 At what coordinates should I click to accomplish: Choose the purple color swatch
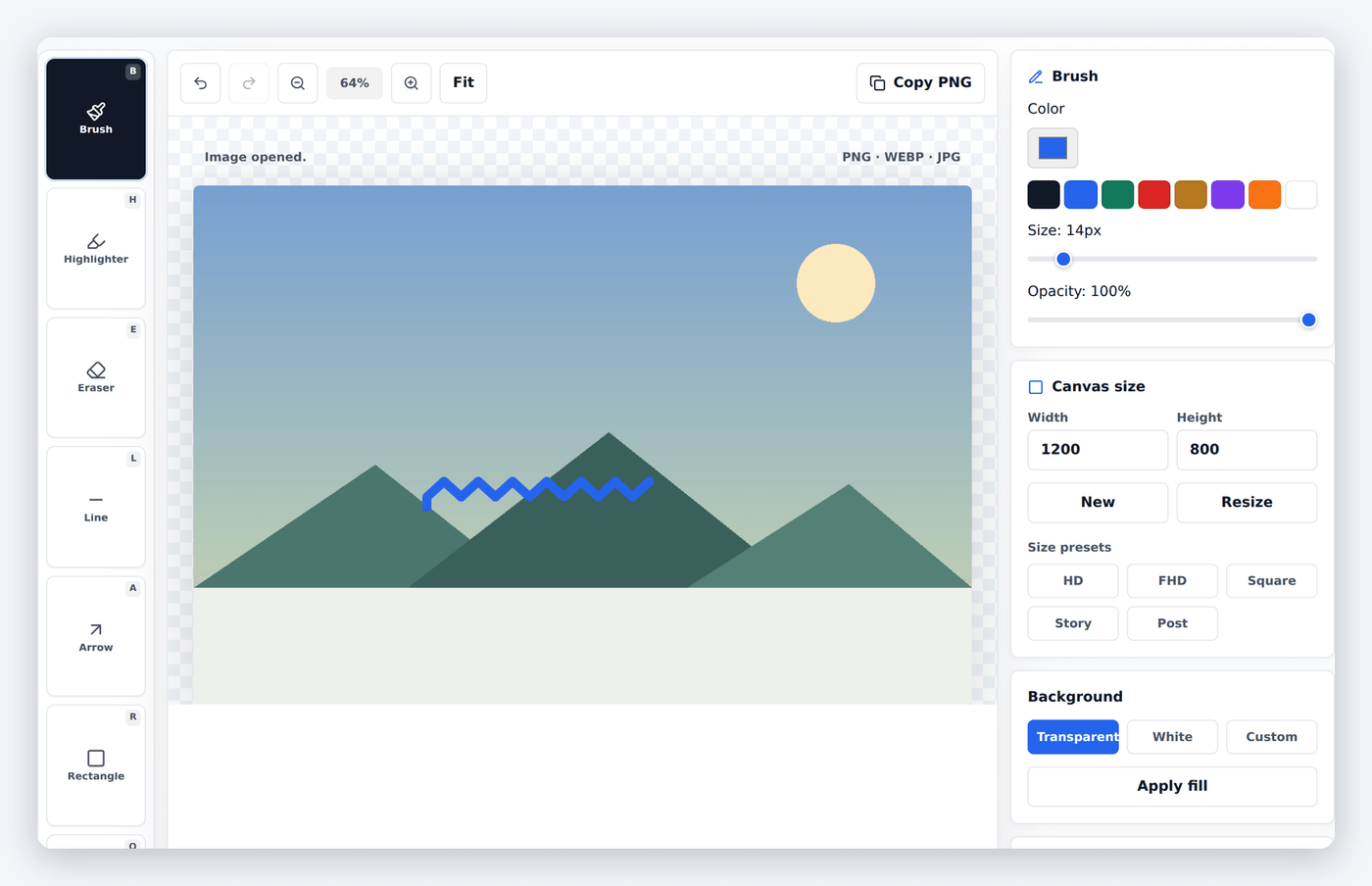(x=1228, y=194)
